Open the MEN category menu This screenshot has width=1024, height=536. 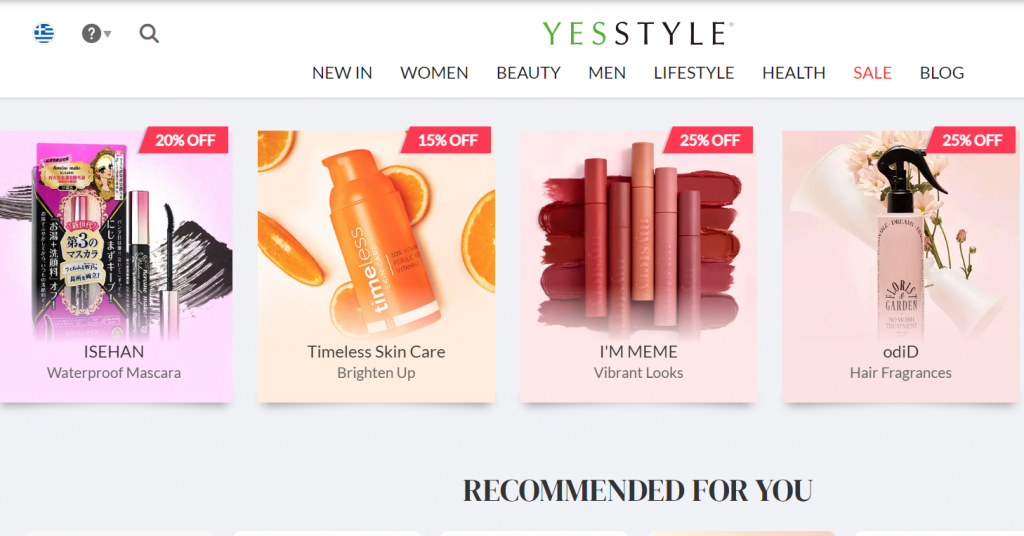coord(607,72)
